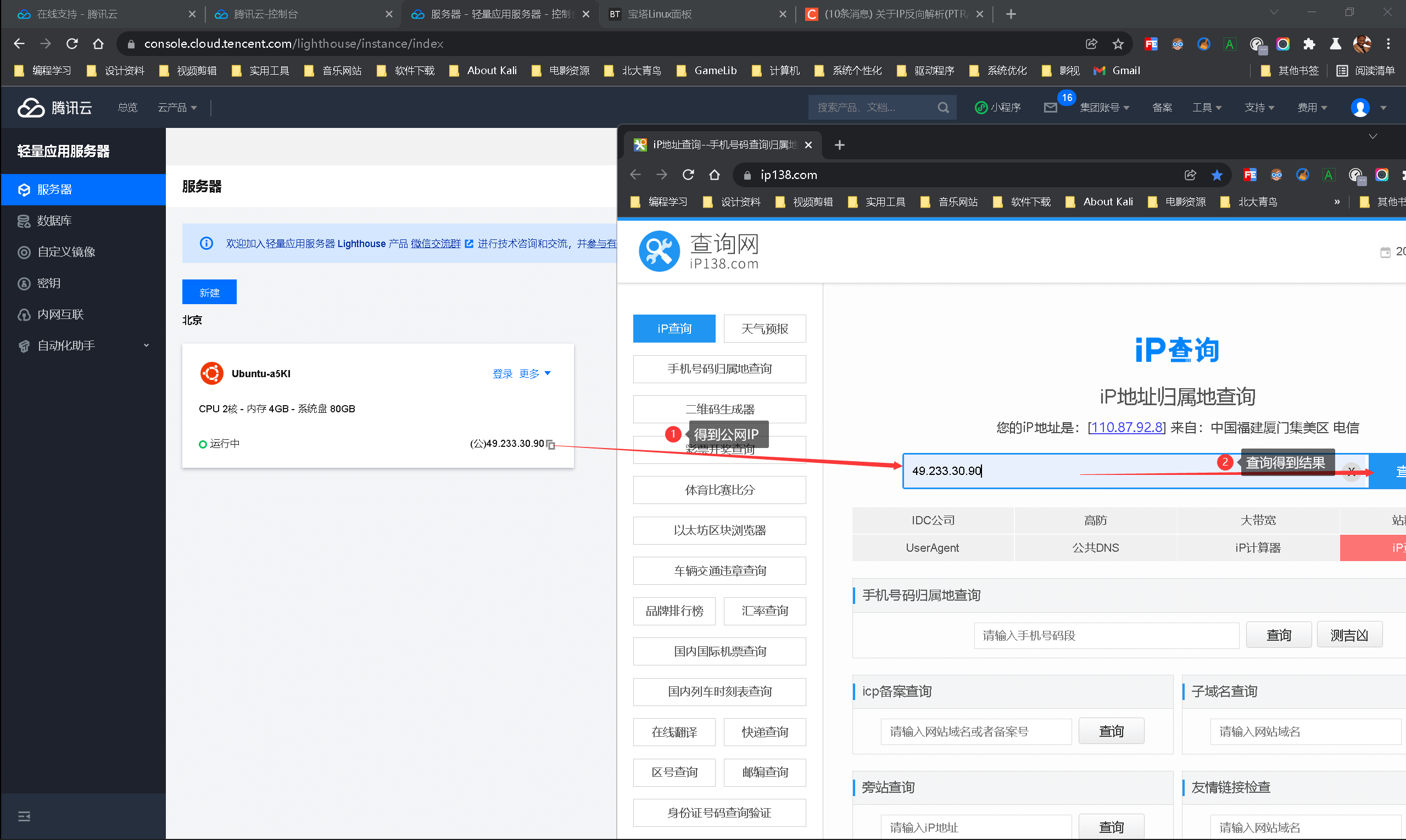Click the ip138 查询网 logo
The height and width of the screenshot is (840, 1406).
click(x=699, y=251)
